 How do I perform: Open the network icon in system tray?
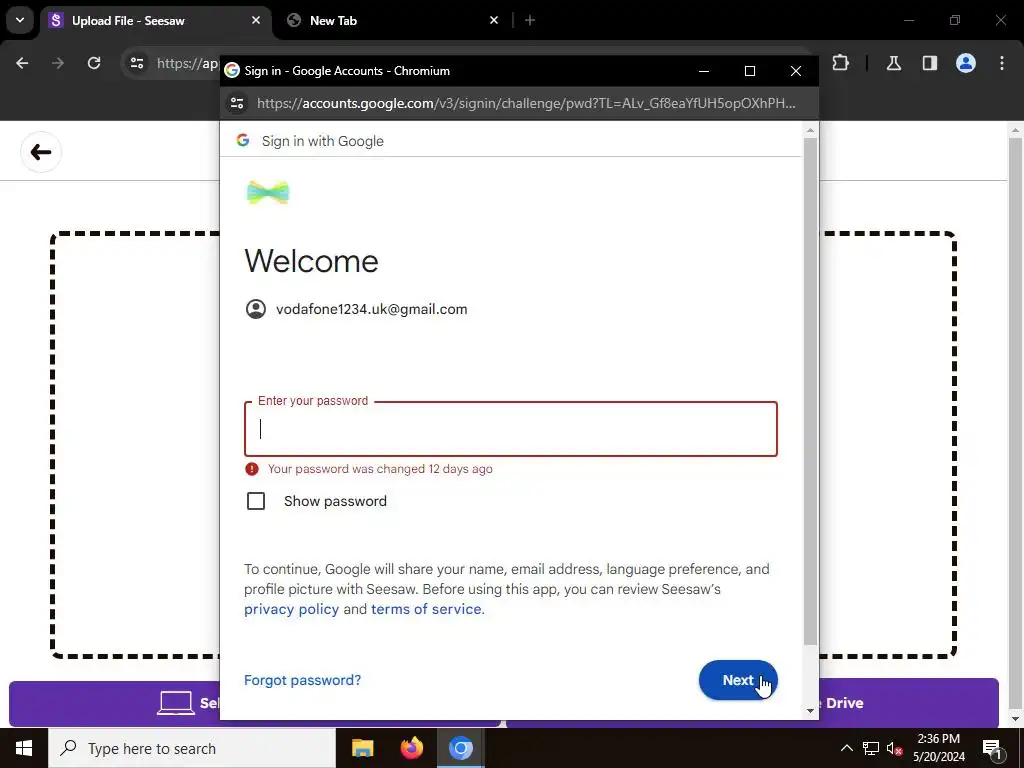pos(871,748)
